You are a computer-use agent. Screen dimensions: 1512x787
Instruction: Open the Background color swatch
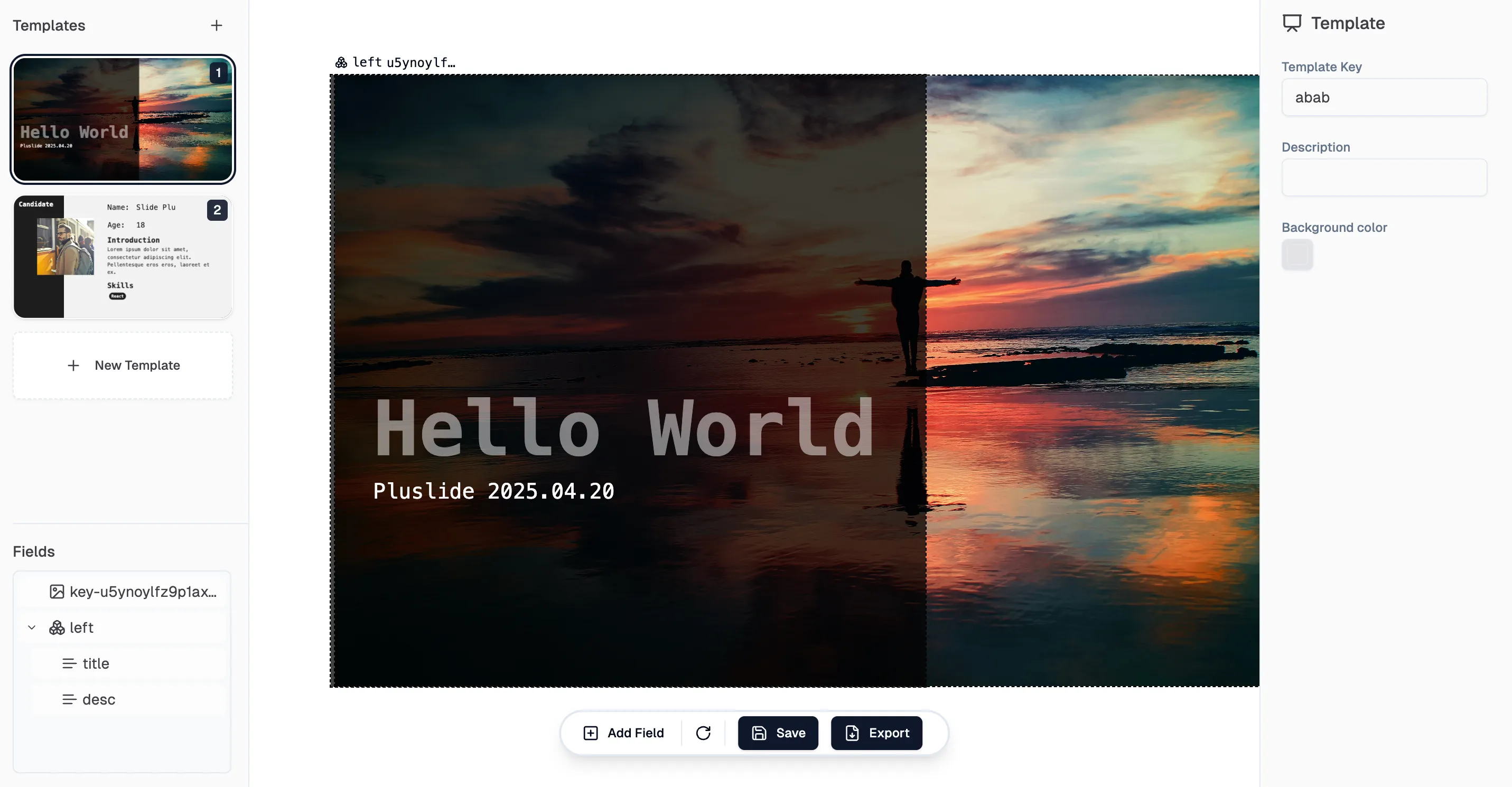click(x=1297, y=255)
